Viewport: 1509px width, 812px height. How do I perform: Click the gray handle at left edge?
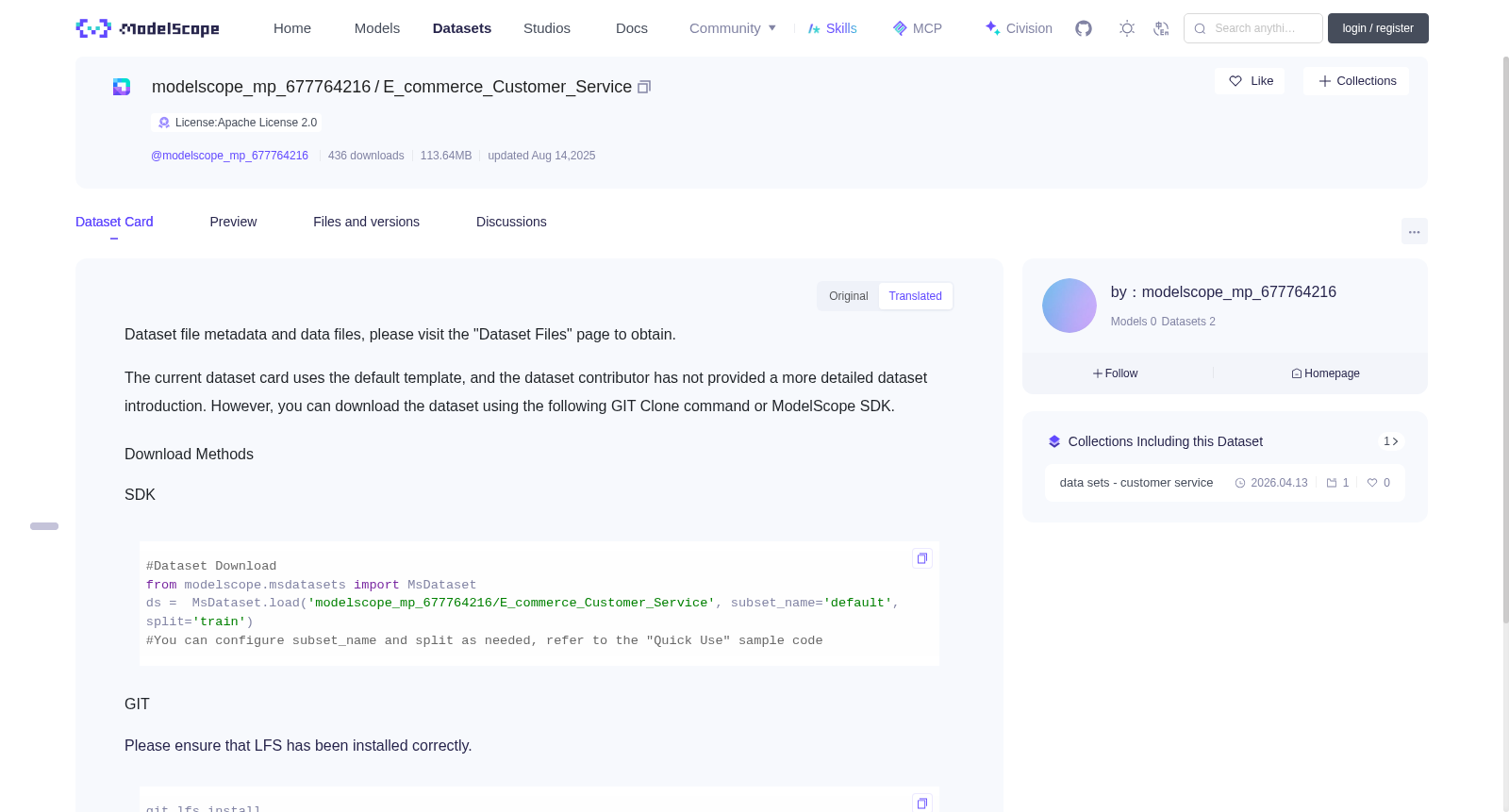click(44, 526)
